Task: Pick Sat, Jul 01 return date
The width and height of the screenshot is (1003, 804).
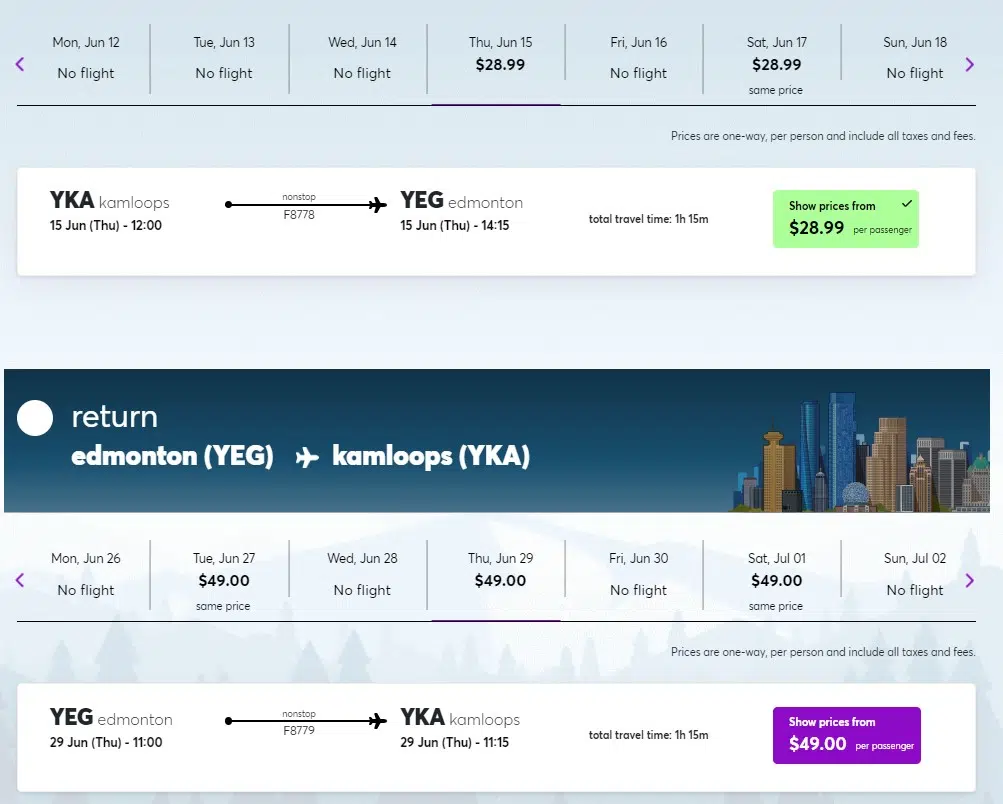Action: [x=776, y=580]
